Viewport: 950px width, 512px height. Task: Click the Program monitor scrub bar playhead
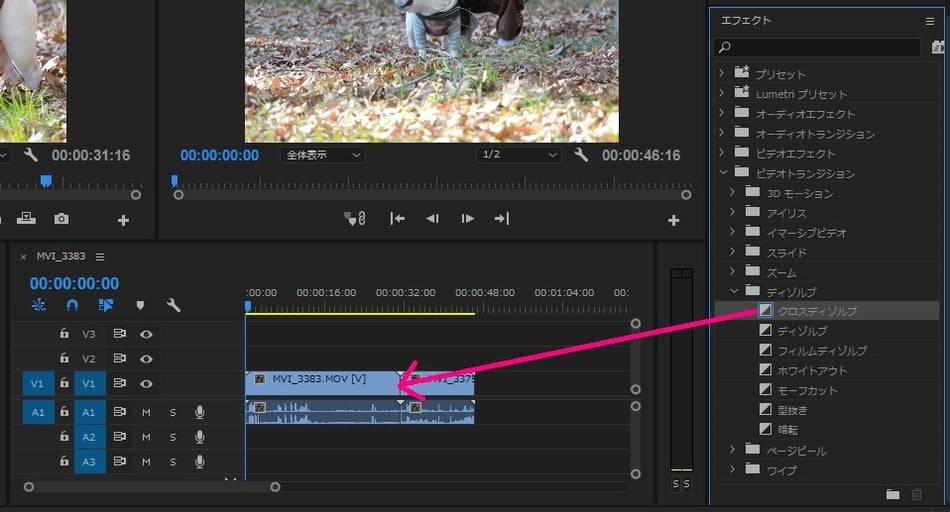pyautogui.click(x=174, y=181)
